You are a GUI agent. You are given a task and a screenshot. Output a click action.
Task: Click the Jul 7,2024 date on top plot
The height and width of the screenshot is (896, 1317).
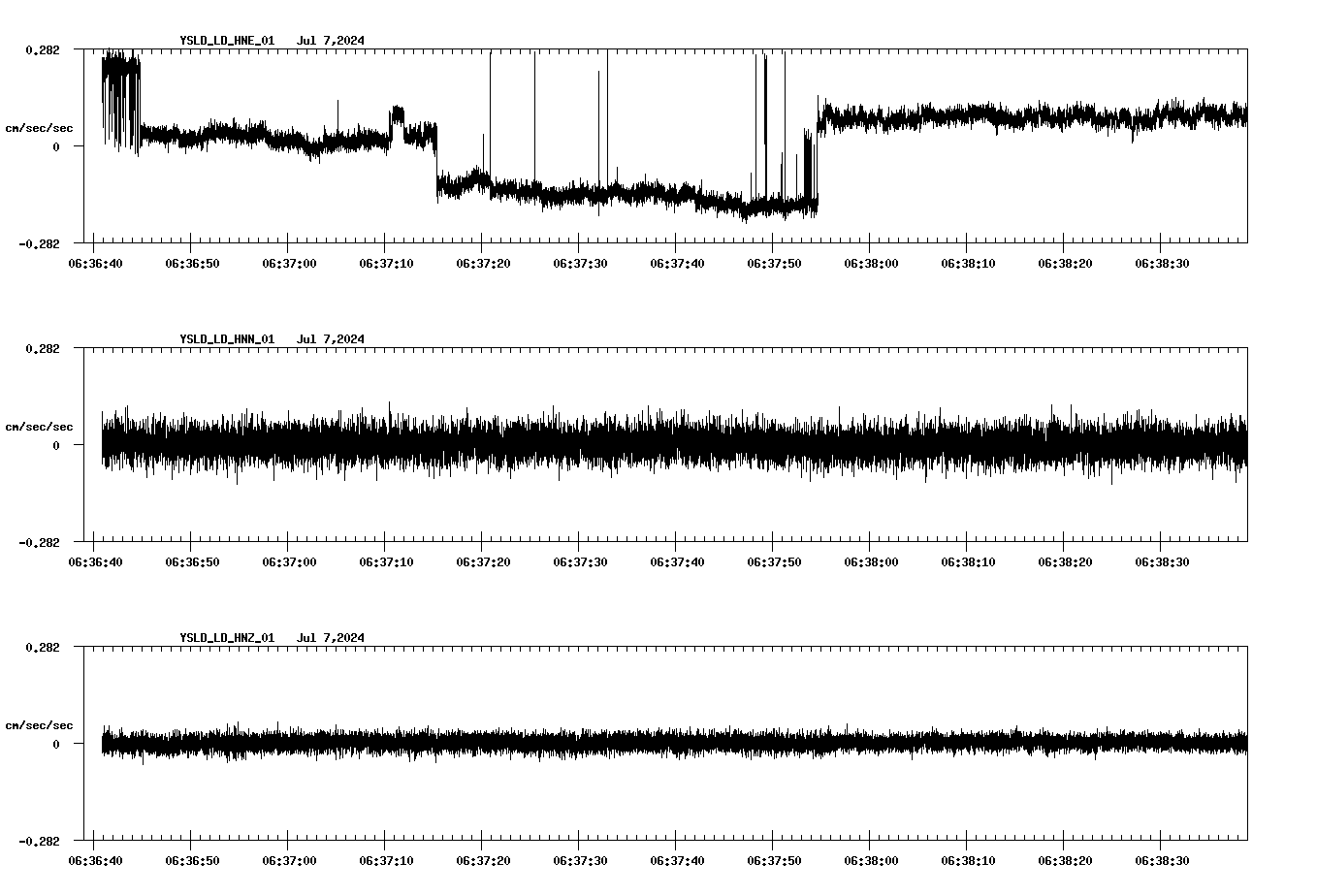click(x=333, y=41)
